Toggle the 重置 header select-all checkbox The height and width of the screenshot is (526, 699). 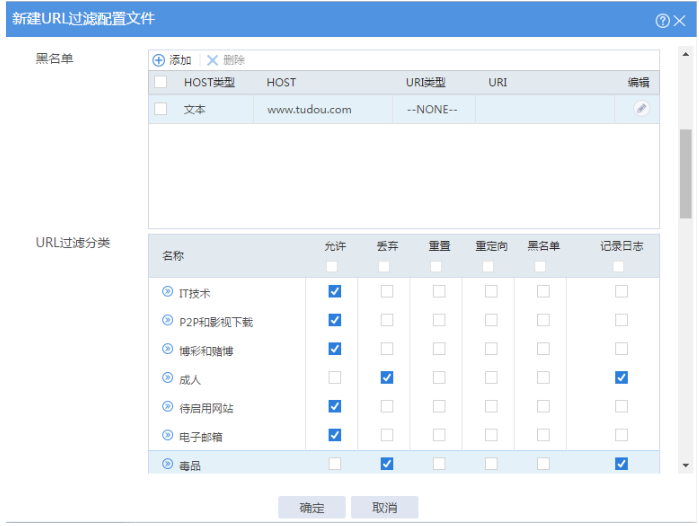[x=436, y=267]
